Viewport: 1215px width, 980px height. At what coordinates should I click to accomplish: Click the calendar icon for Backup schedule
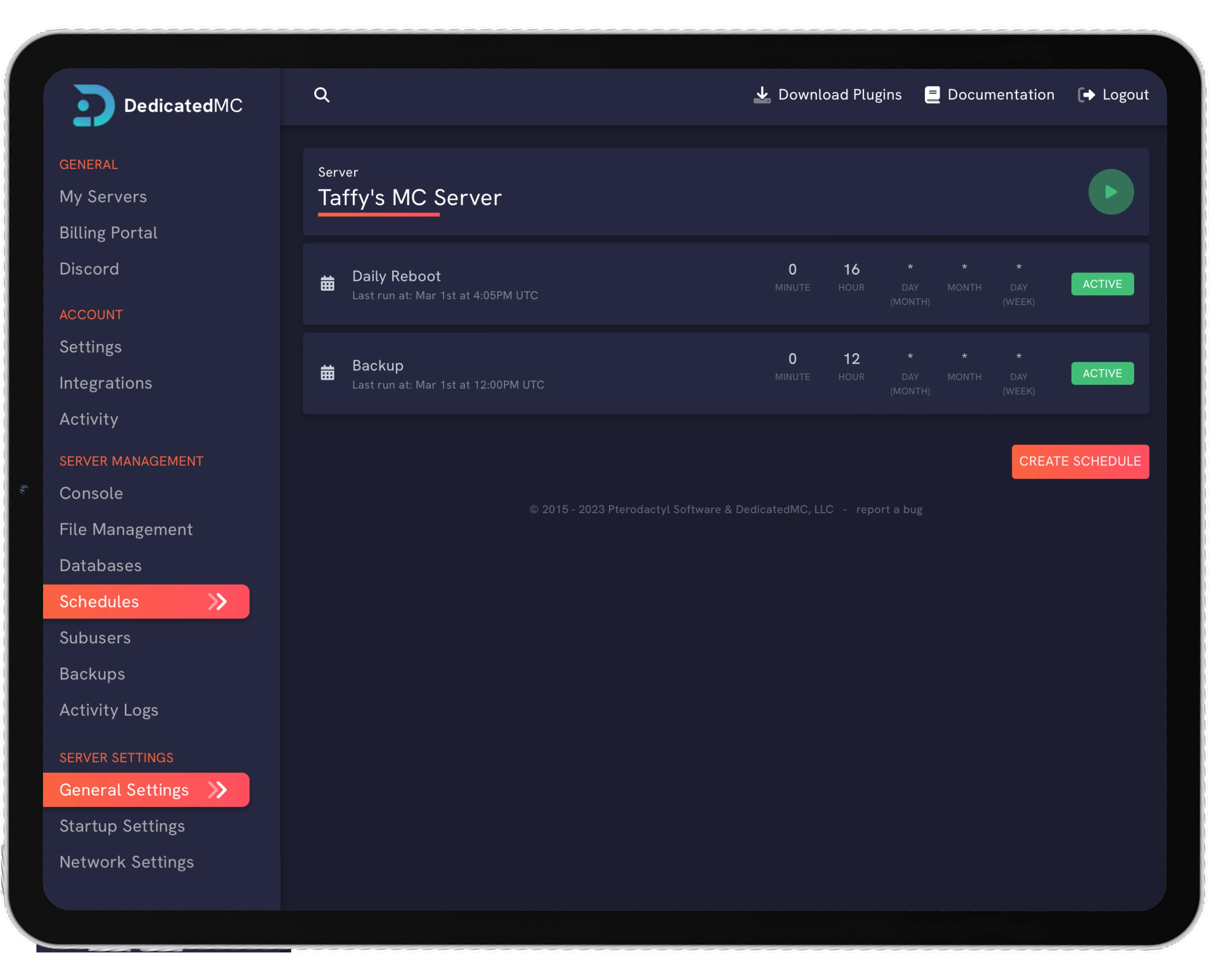point(328,372)
